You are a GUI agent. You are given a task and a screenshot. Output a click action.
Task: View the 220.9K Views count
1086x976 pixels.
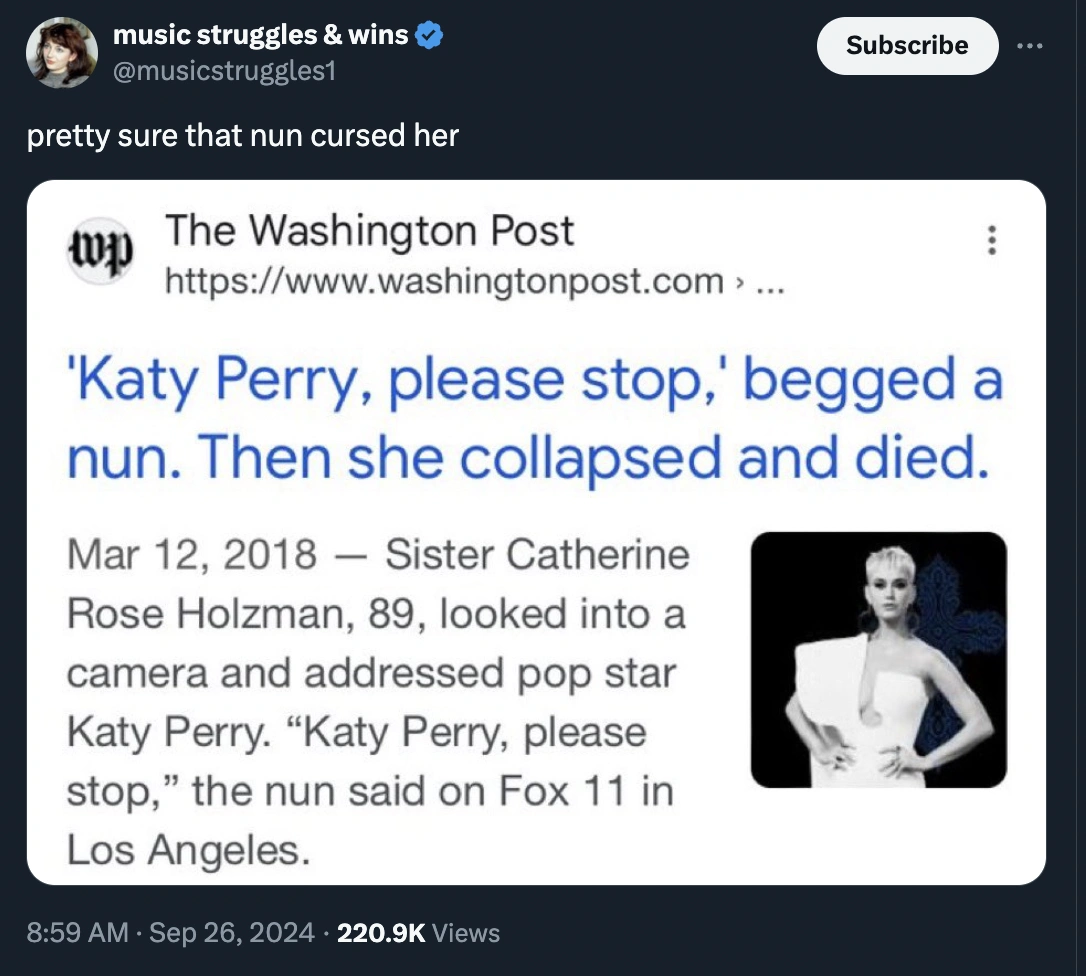(x=419, y=933)
